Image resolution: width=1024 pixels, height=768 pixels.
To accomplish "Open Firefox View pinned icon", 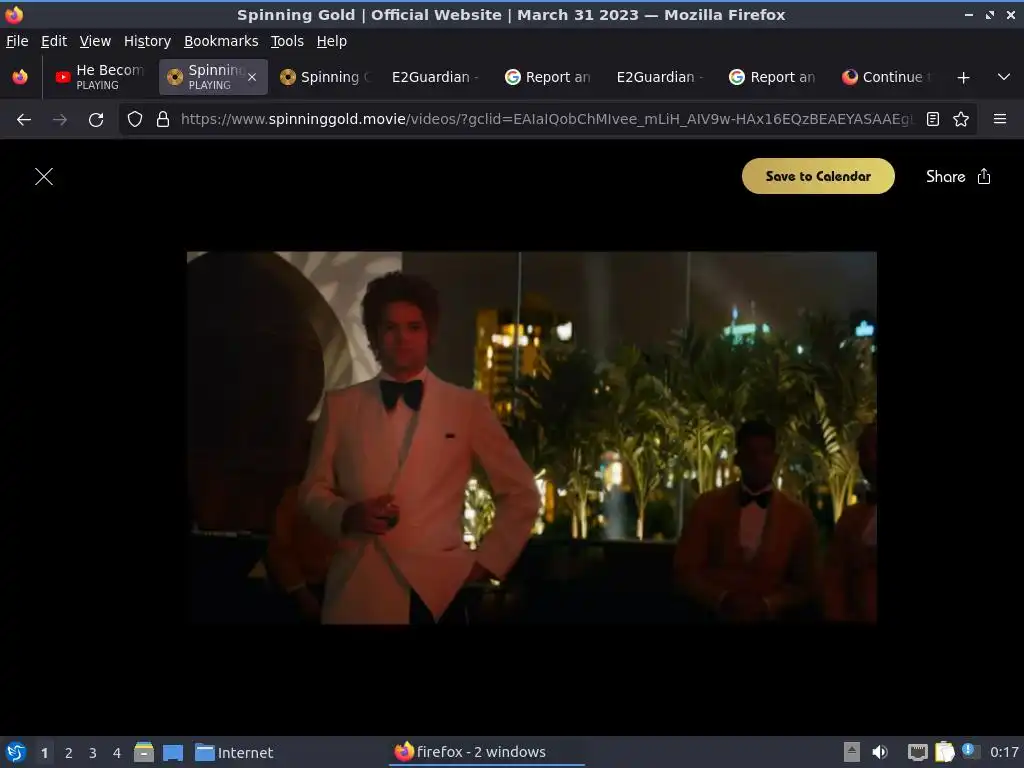I will pyautogui.click(x=20, y=77).
